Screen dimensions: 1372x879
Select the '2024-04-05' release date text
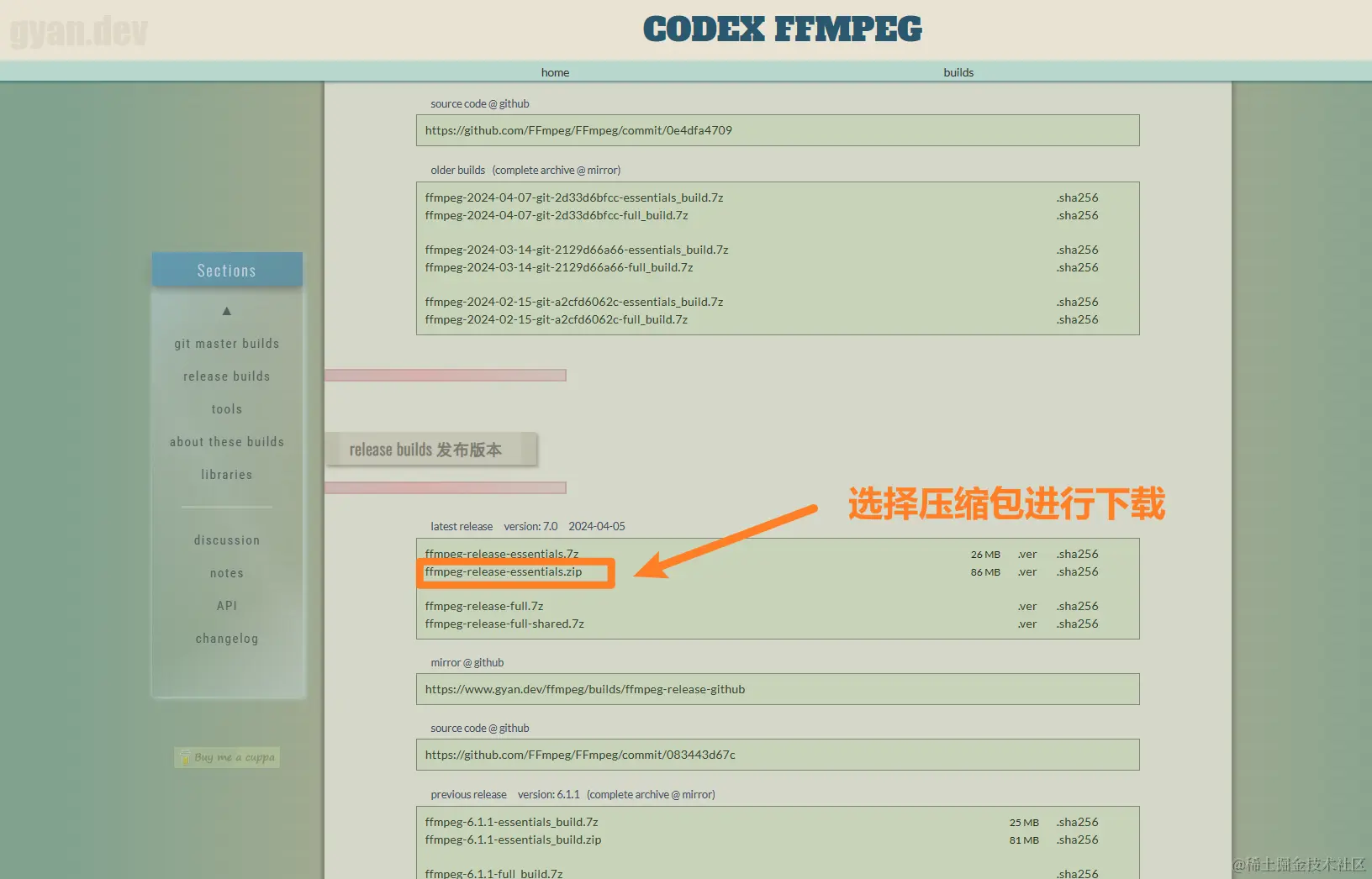click(x=597, y=526)
